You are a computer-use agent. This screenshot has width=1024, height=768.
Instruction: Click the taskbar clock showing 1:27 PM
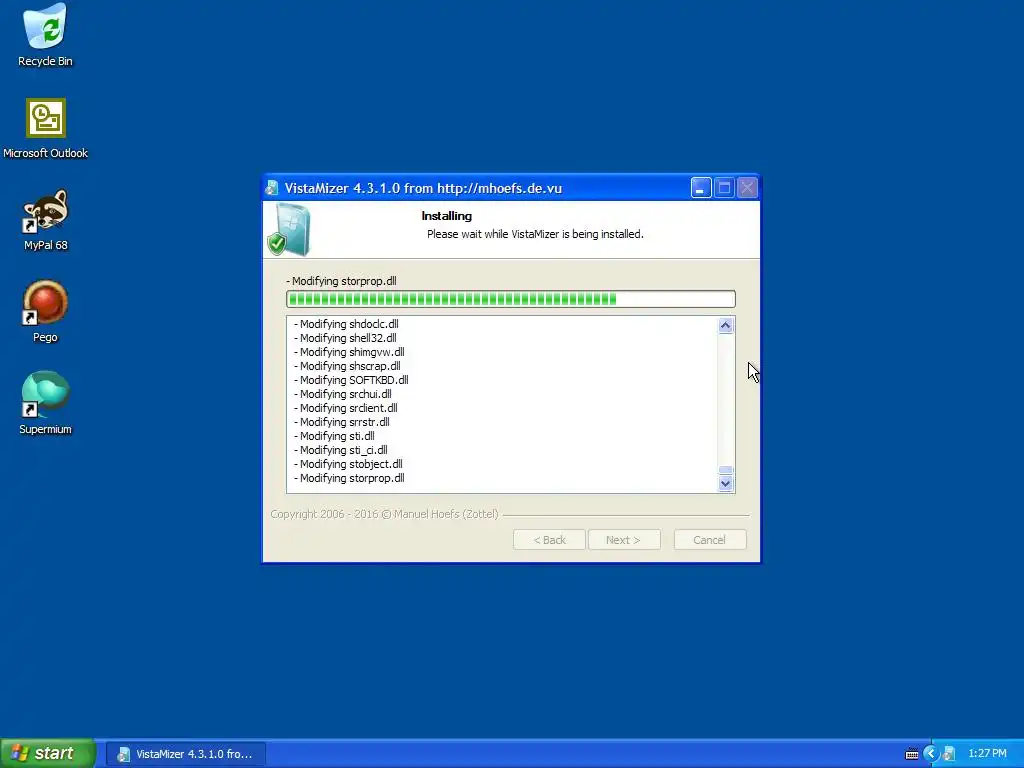[x=987, y=754]
